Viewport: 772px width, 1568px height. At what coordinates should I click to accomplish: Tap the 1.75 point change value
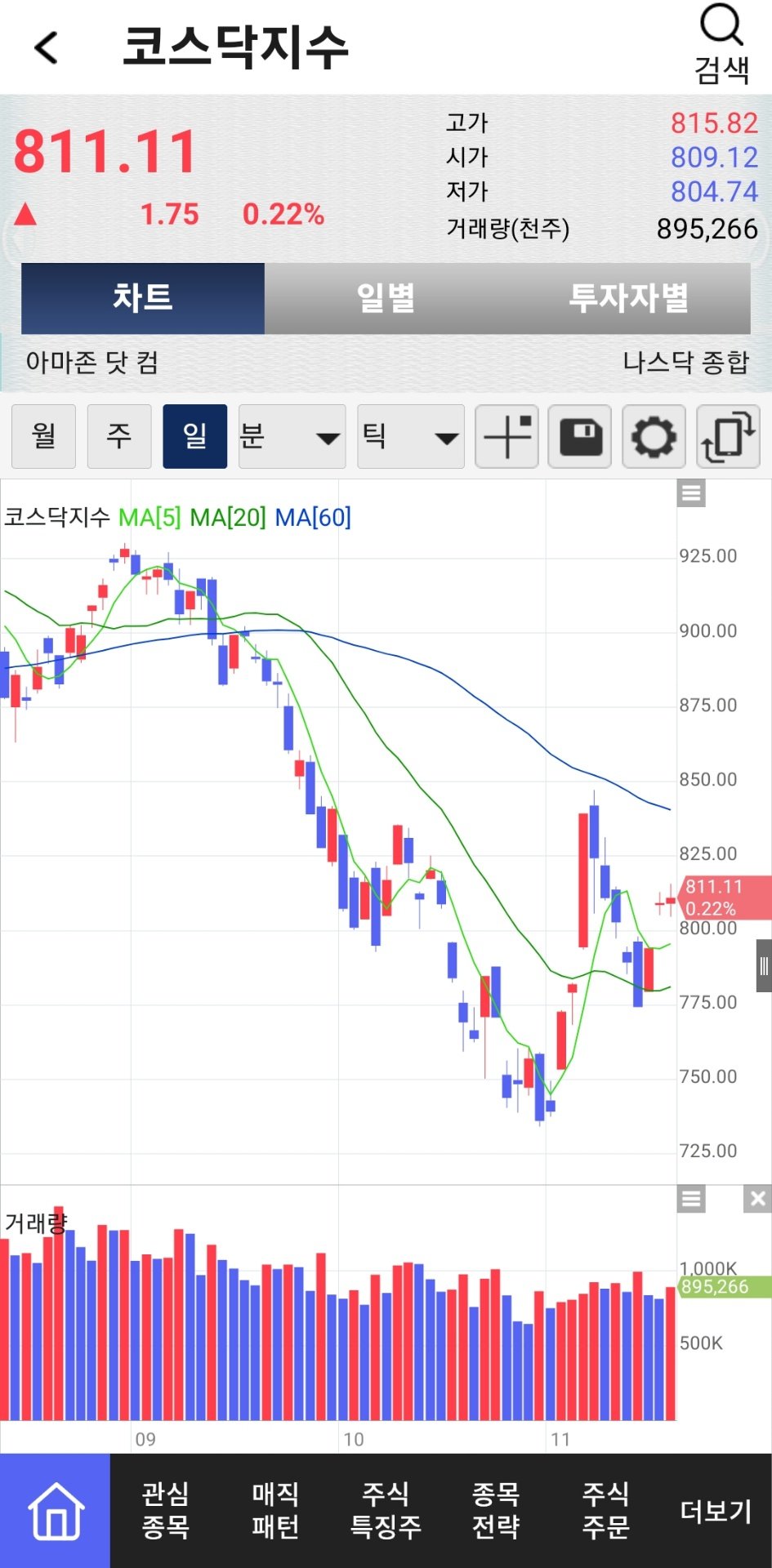click(x=170, y=215)
